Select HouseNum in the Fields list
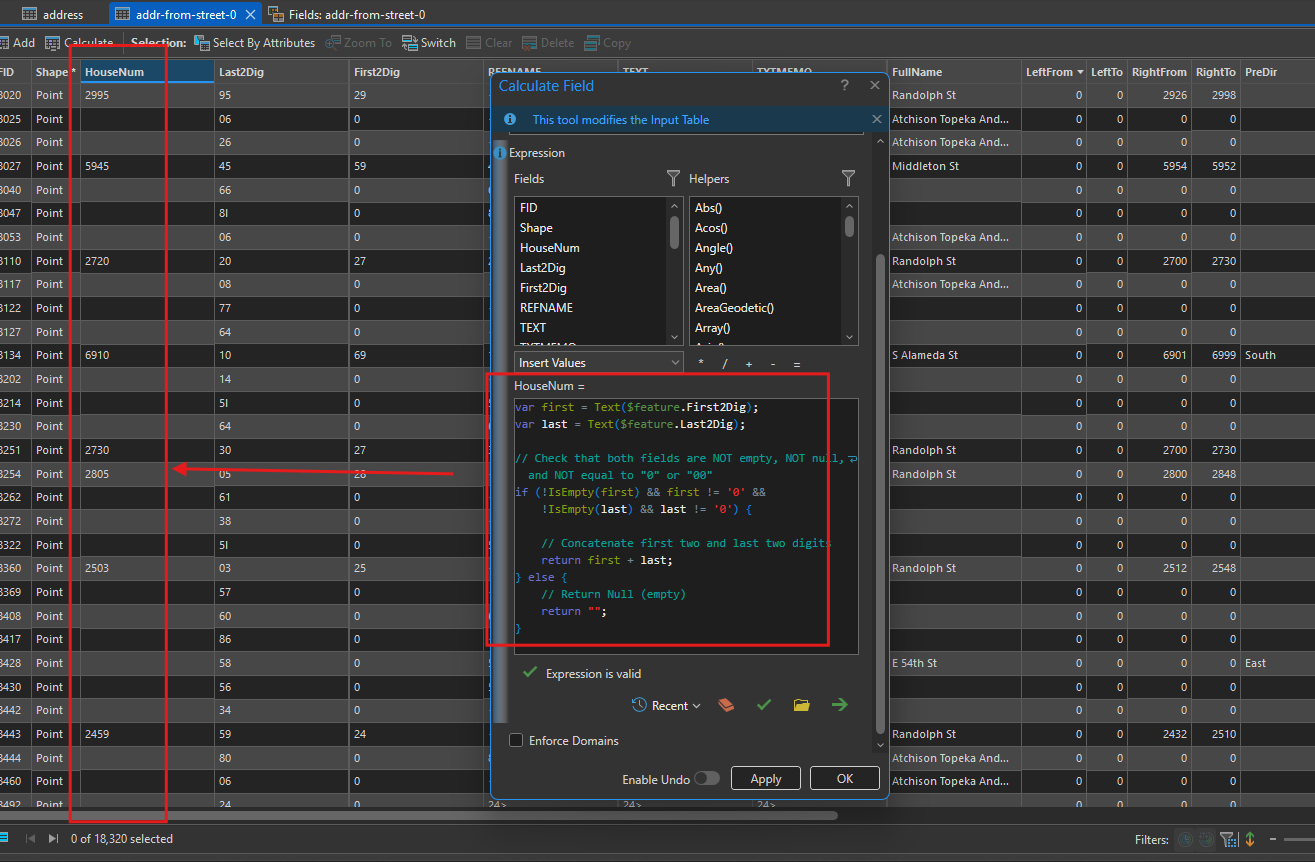The width and height of the screenshot is (1315, 862). coord(550,248)
